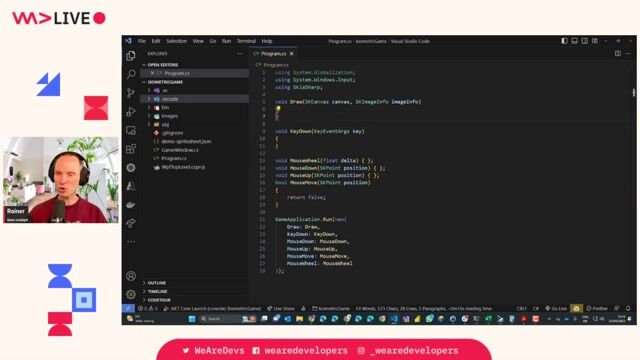Viewport: 640px width, 360px height.
Task: Click Prettier in status bar
Action: tap(597, 309)
